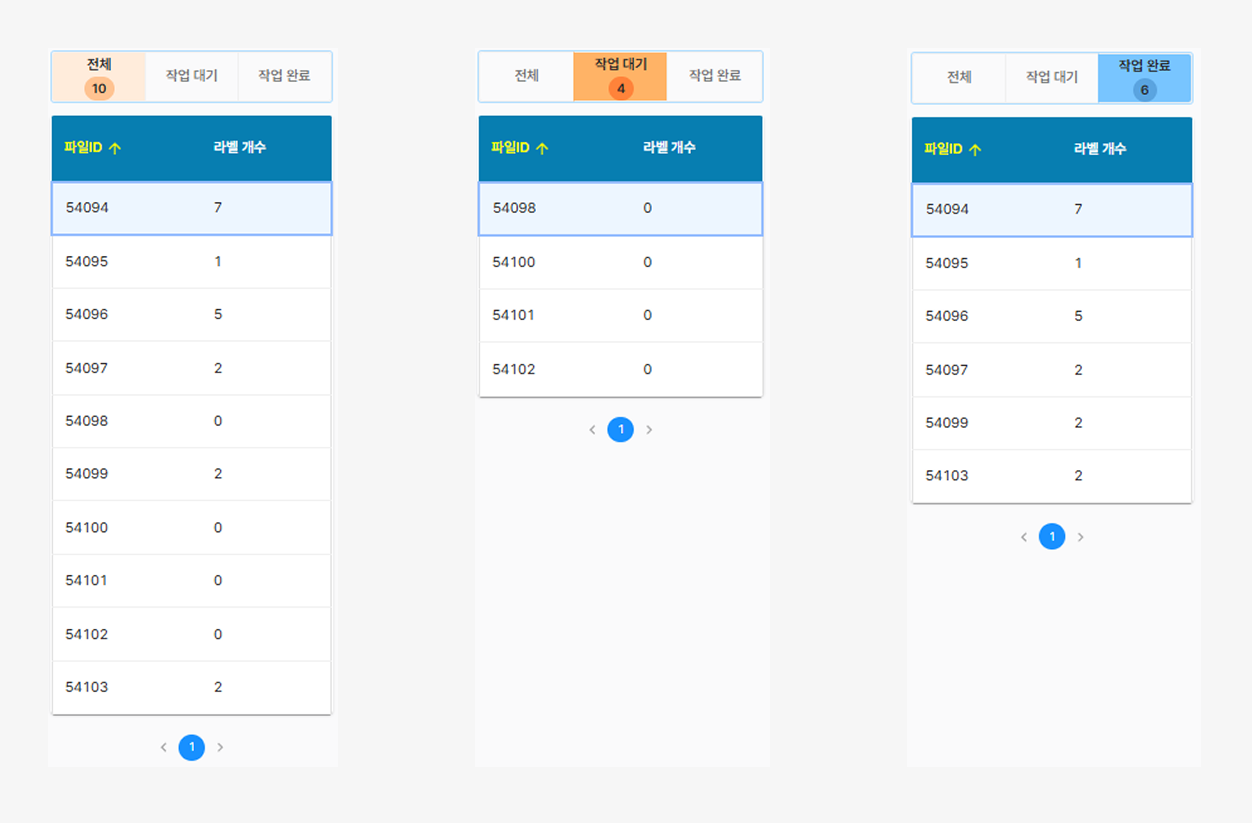The height and width of the screenshot is (823, 1252).
Task: Click 라벨 개수 column header in the 6-file panel
Action: pyautogui.click(x=1100, y=149)
